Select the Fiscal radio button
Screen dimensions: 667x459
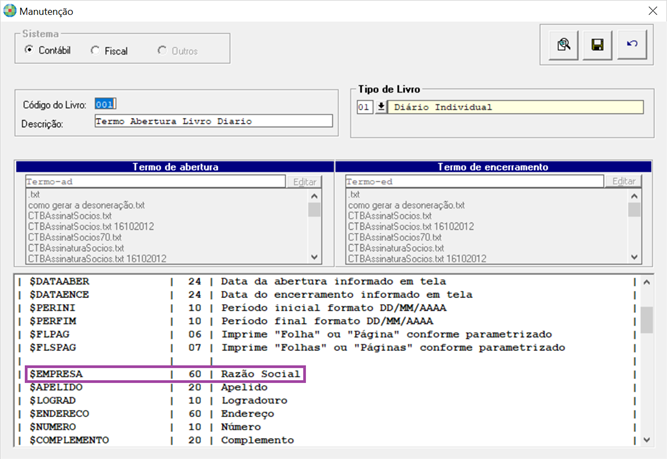95,51
